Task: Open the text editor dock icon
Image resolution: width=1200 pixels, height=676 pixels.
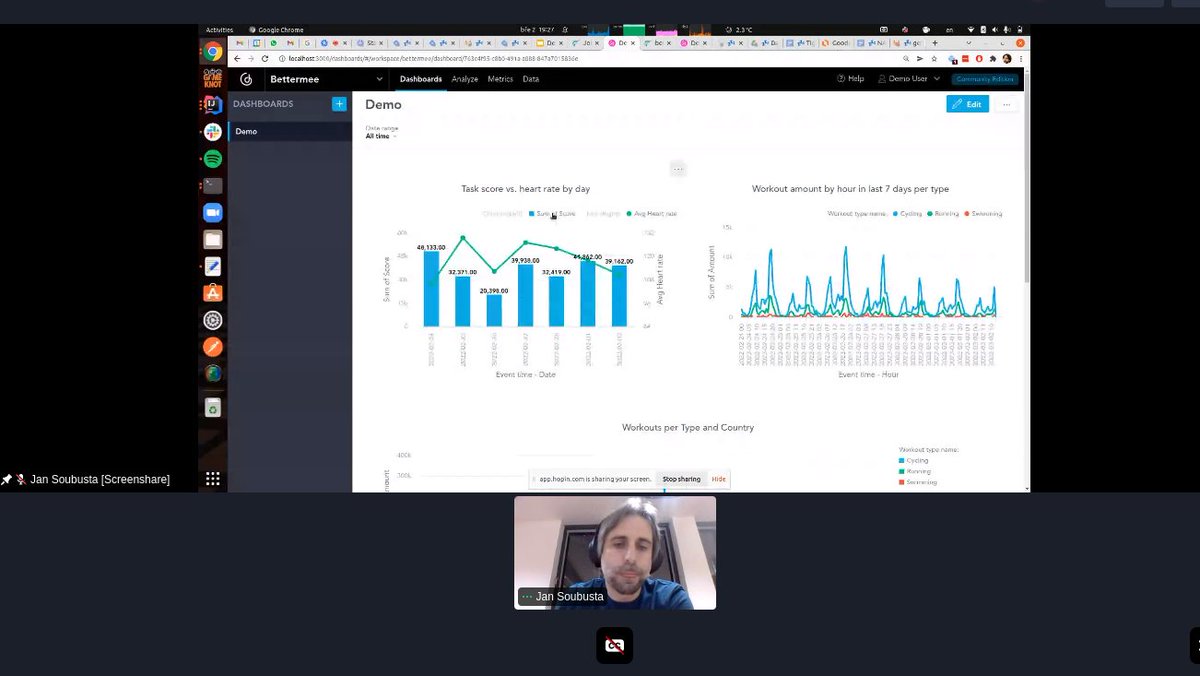Action: 212,266
